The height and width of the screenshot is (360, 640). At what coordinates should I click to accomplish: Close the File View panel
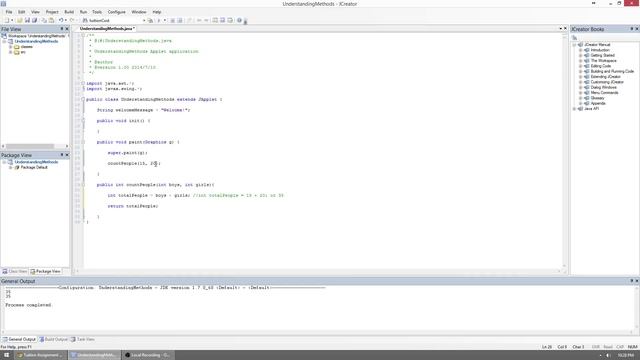67,29
